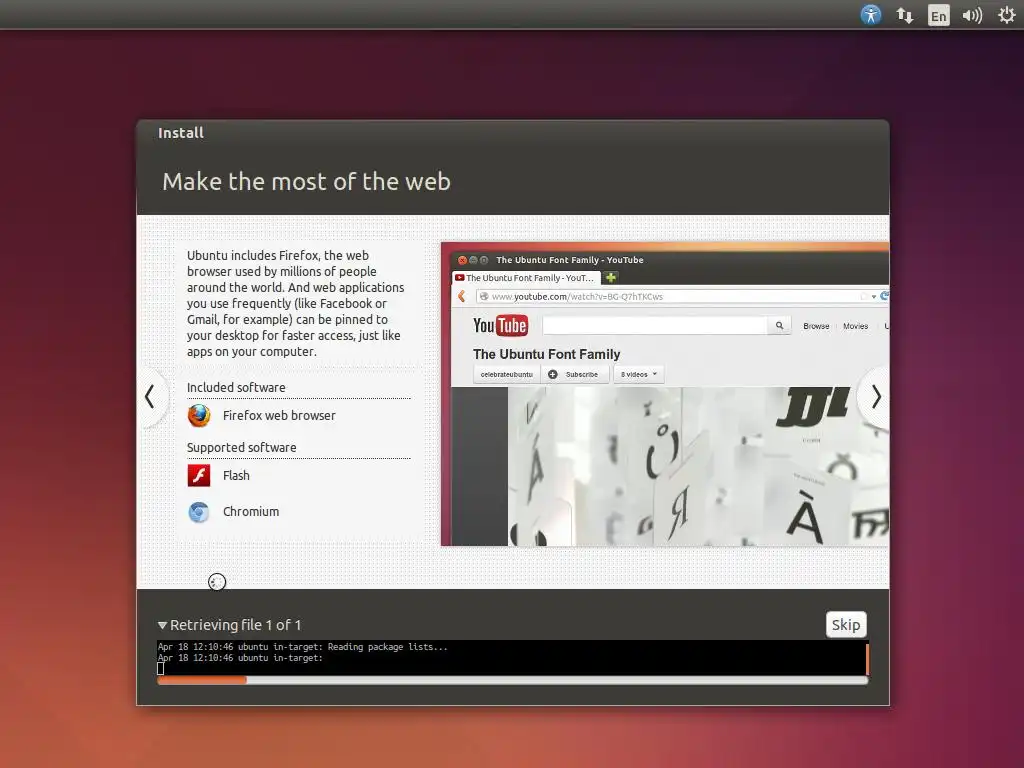Click the Reading package lists log line
Image resolution: width=1024 pixels, height=768 pixels.
click(x=302, y=647)
